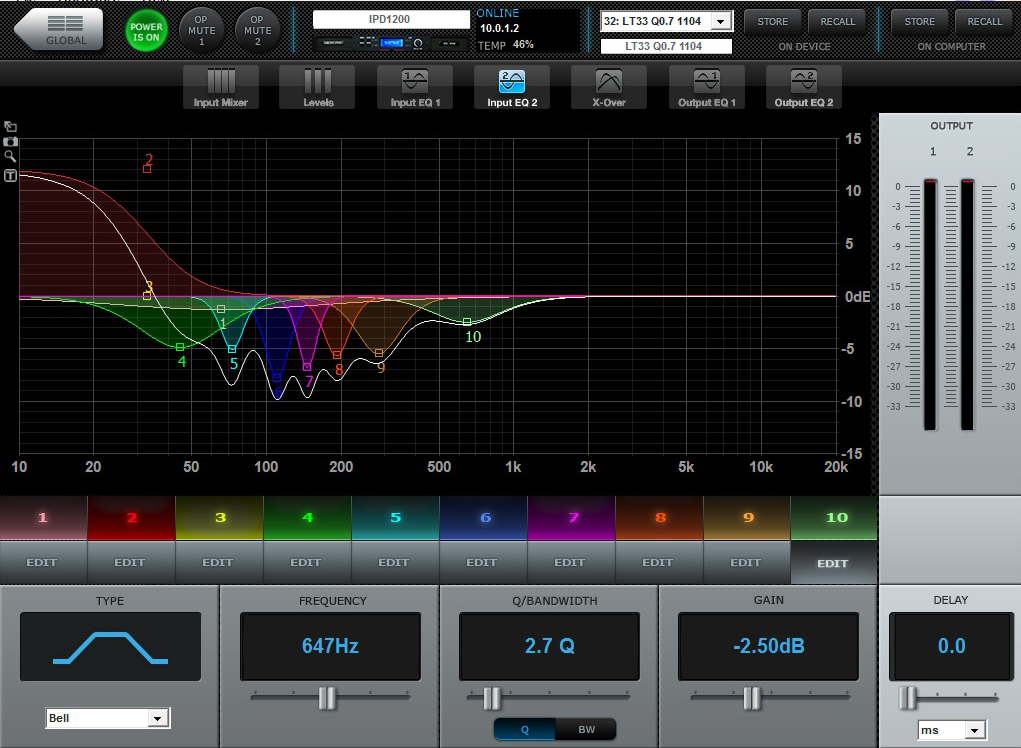Click the FREQUENCY slider handle

327,698
